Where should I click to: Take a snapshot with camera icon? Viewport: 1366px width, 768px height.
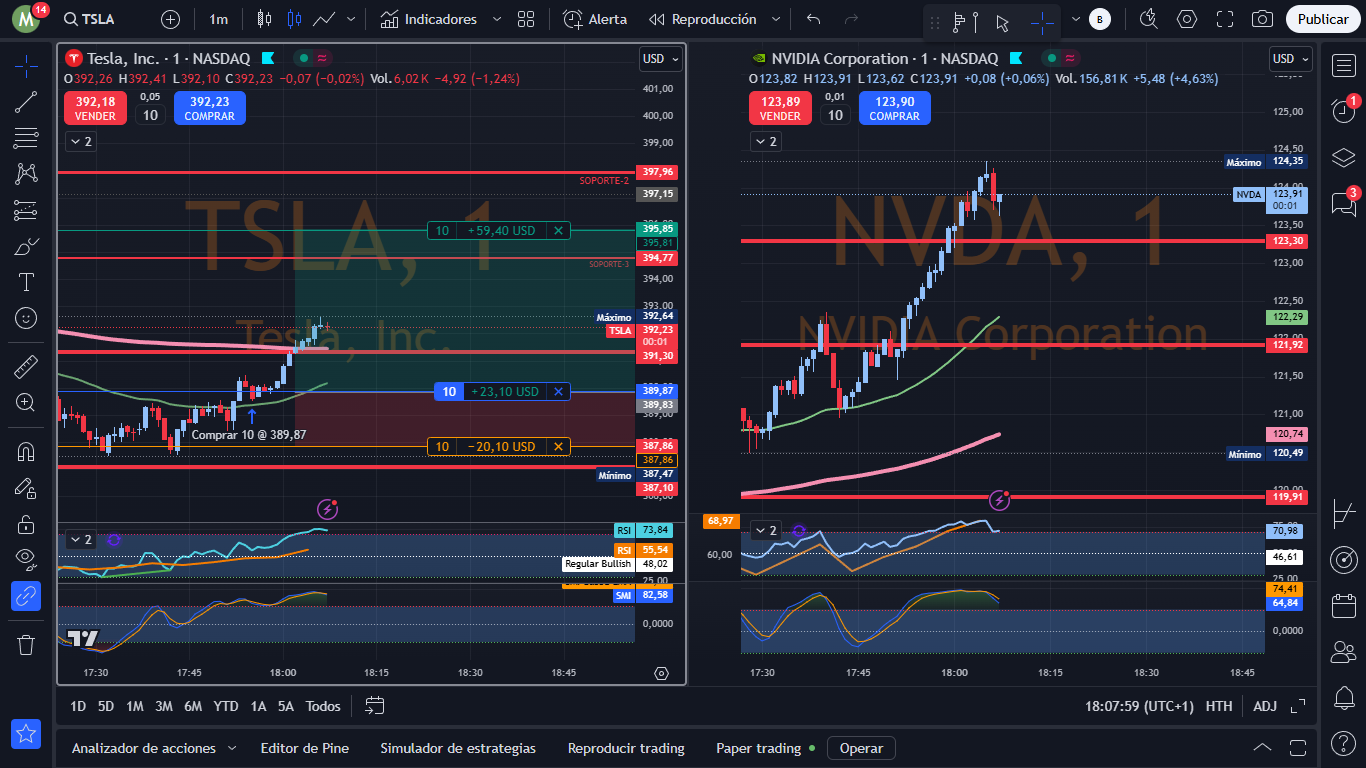(1263, 19)
